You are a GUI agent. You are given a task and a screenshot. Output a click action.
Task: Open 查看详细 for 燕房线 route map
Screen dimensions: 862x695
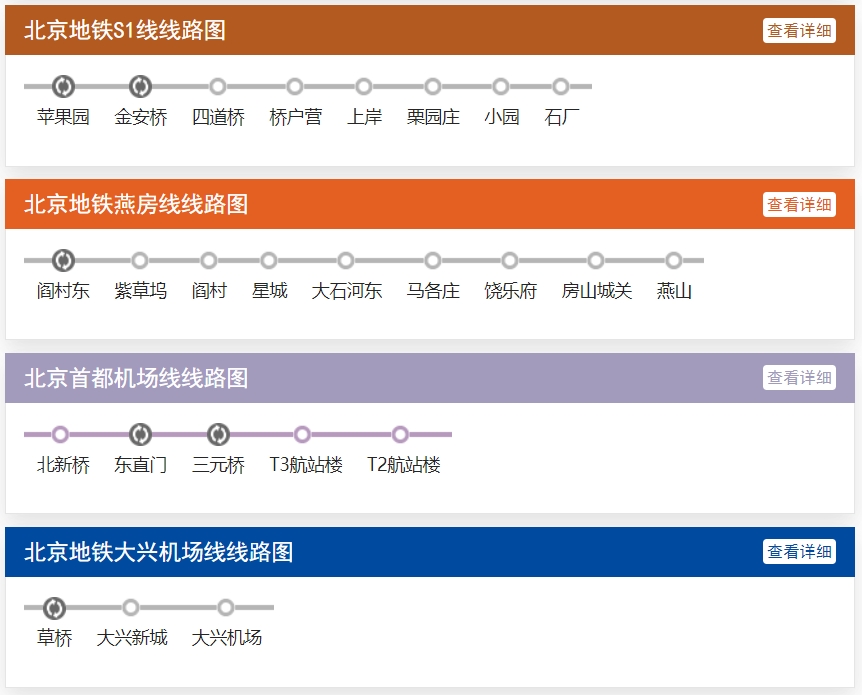(x=799, y=205)
